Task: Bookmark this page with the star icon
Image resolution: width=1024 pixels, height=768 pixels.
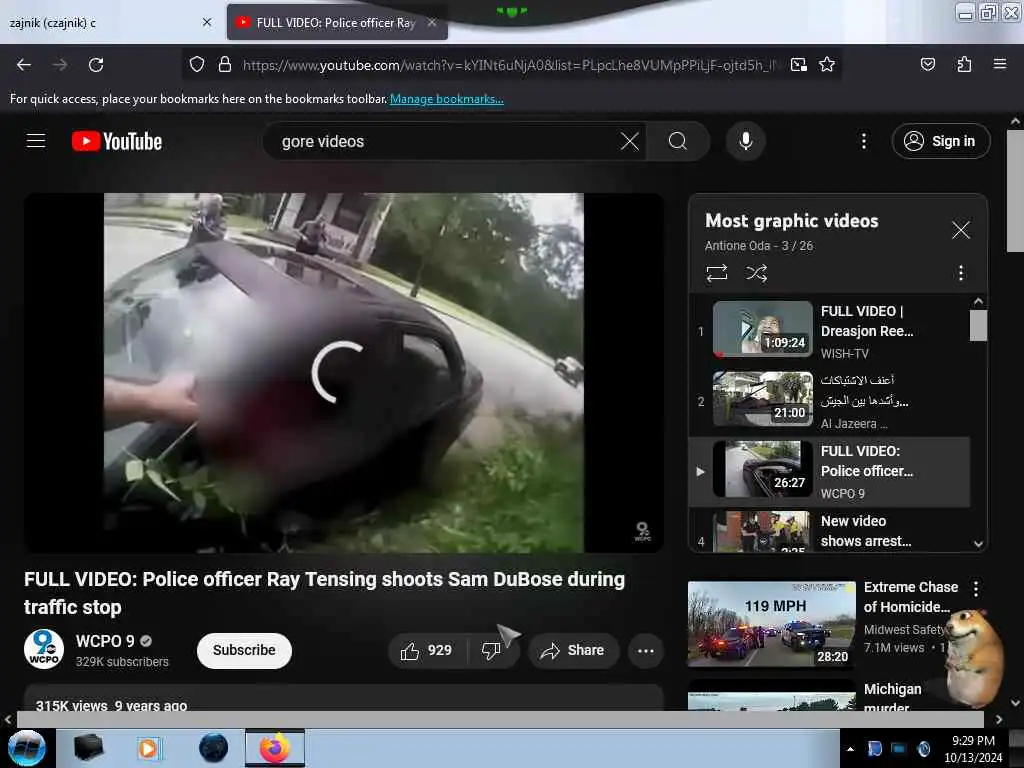Action: (827, 65)
